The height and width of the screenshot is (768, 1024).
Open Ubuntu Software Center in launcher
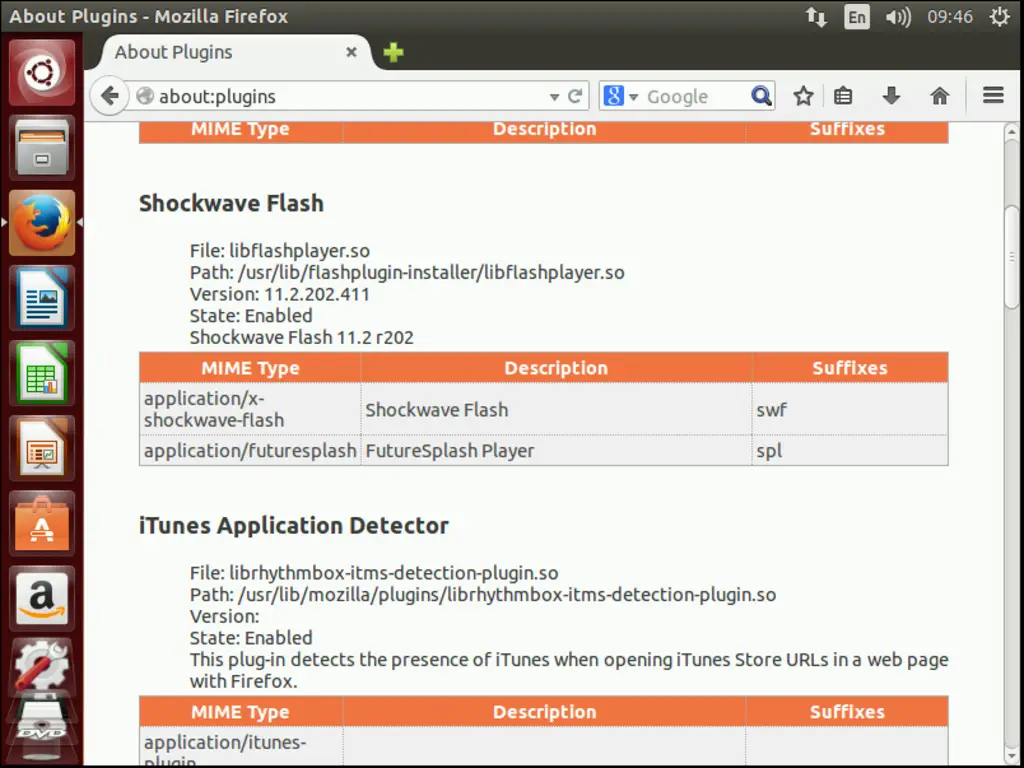(x=42, y=523)
